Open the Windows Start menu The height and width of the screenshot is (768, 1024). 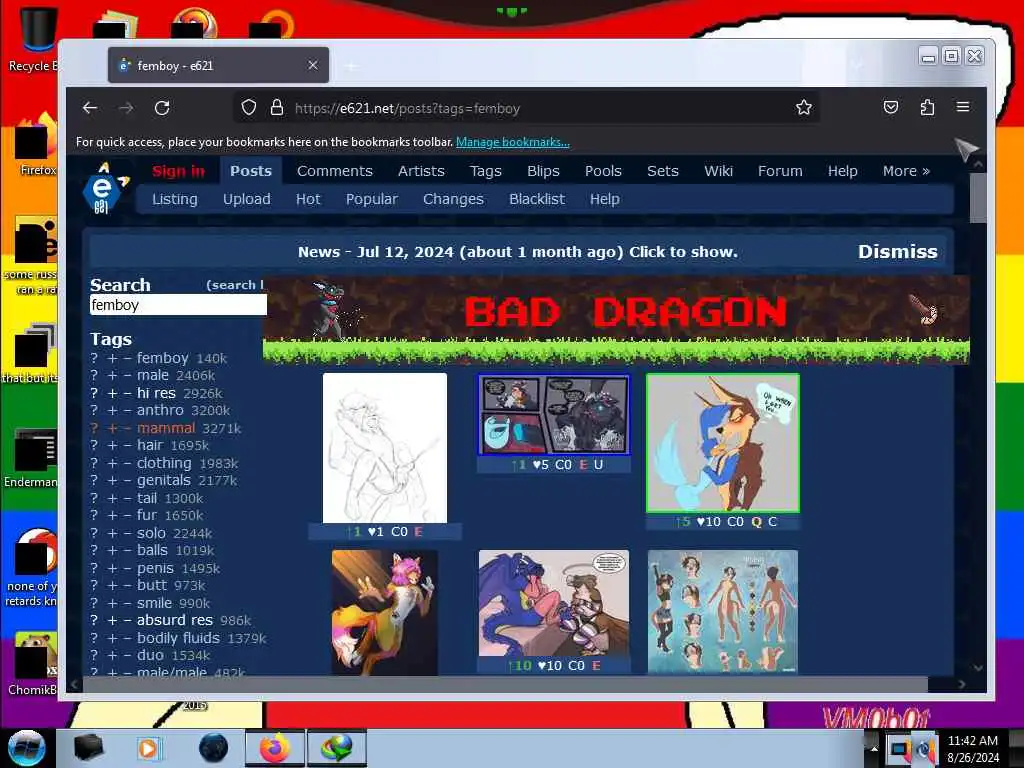[26, 748]
